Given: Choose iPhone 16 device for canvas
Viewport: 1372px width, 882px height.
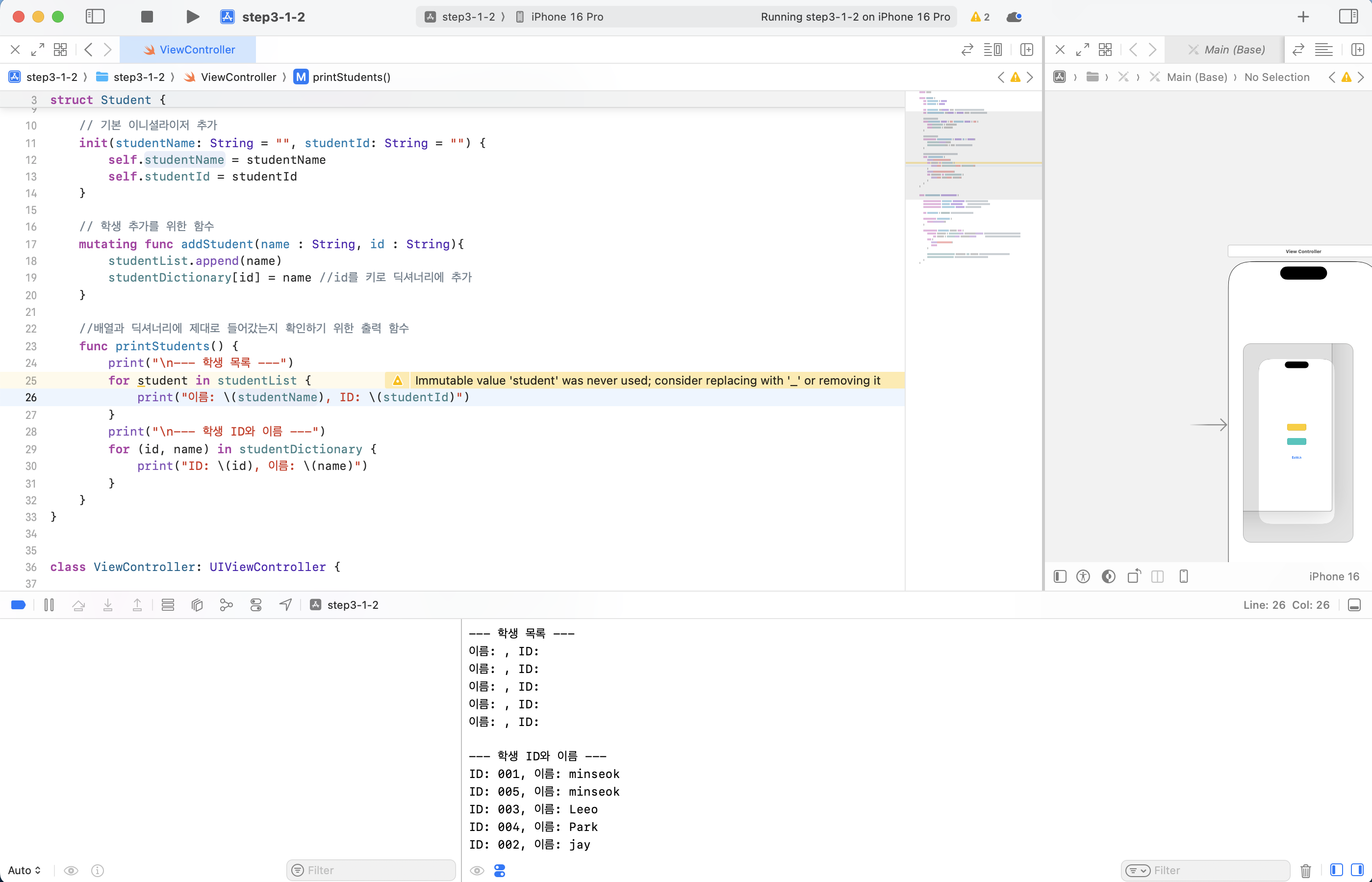Looking at the screenshot, I should [x=1334, y=576].
